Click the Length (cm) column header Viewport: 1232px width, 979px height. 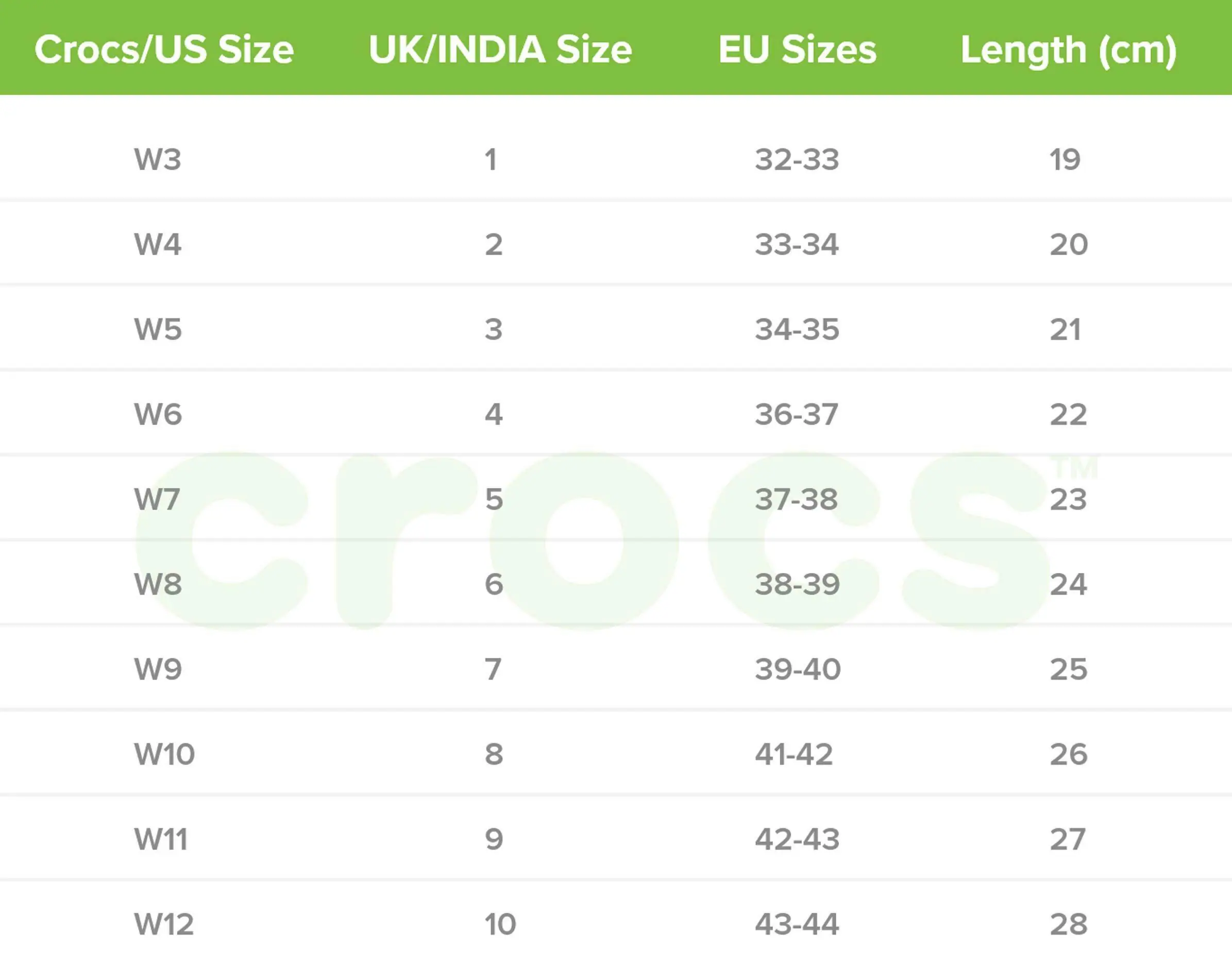(x=1069, y=50)
